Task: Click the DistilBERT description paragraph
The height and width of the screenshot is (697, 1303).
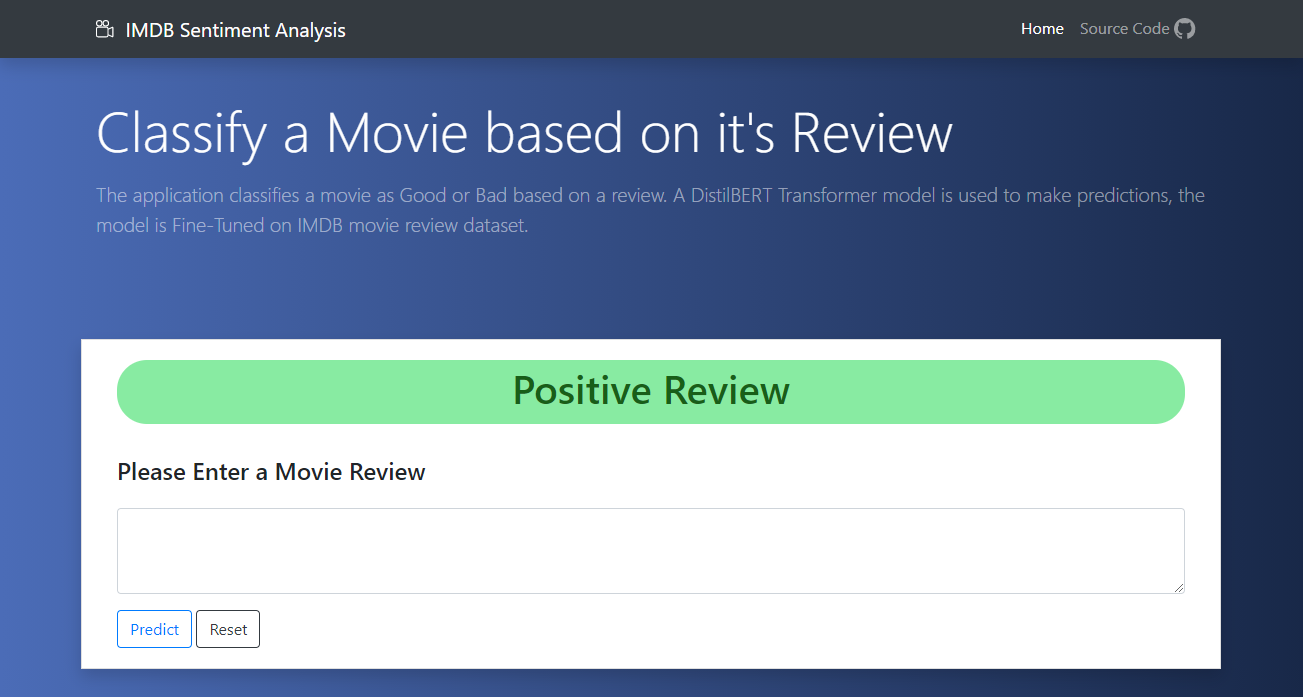Action: click(x=650, y=210)
